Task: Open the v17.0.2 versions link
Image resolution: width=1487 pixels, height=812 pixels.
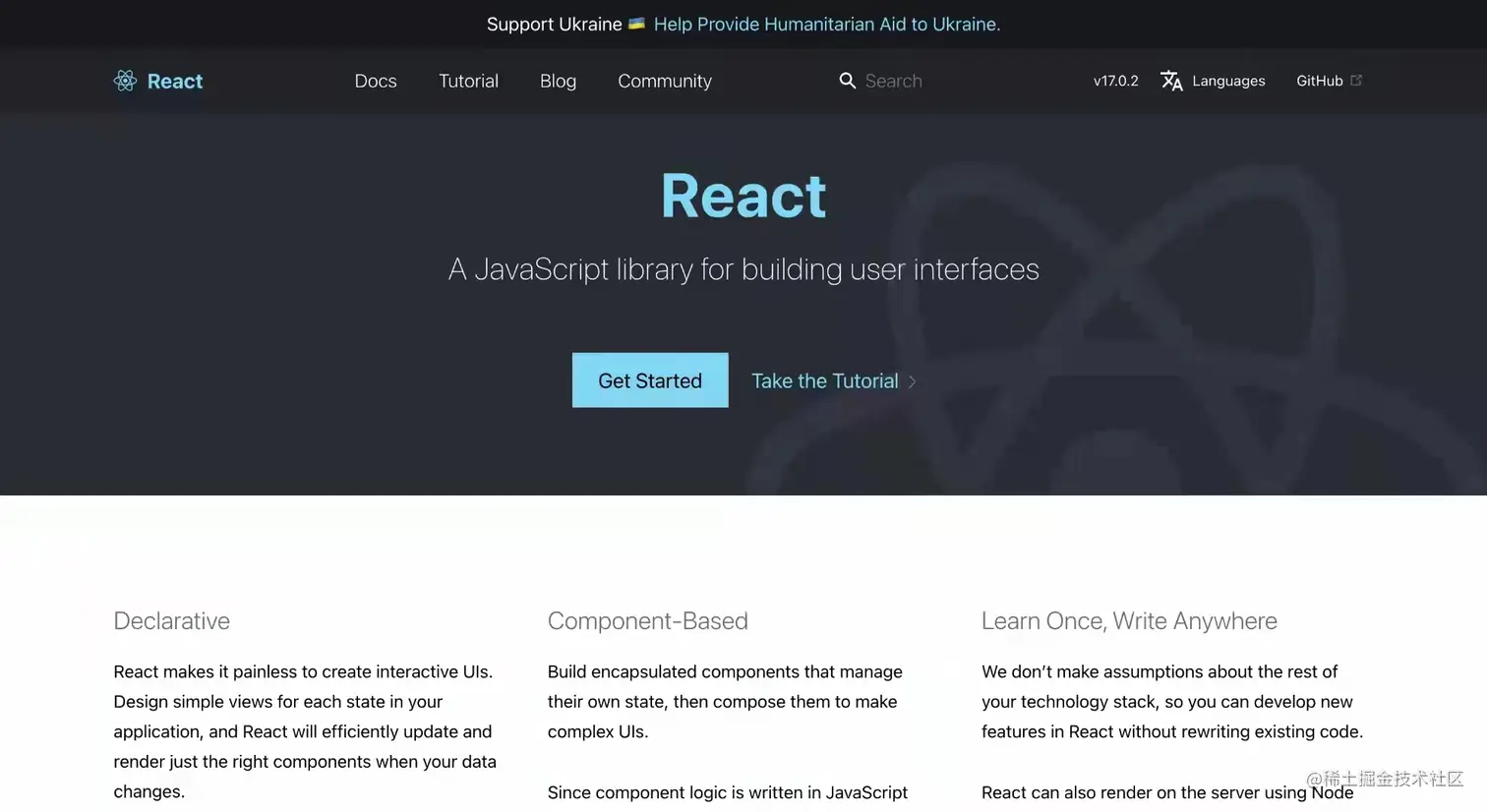Action: point(1116,81)
